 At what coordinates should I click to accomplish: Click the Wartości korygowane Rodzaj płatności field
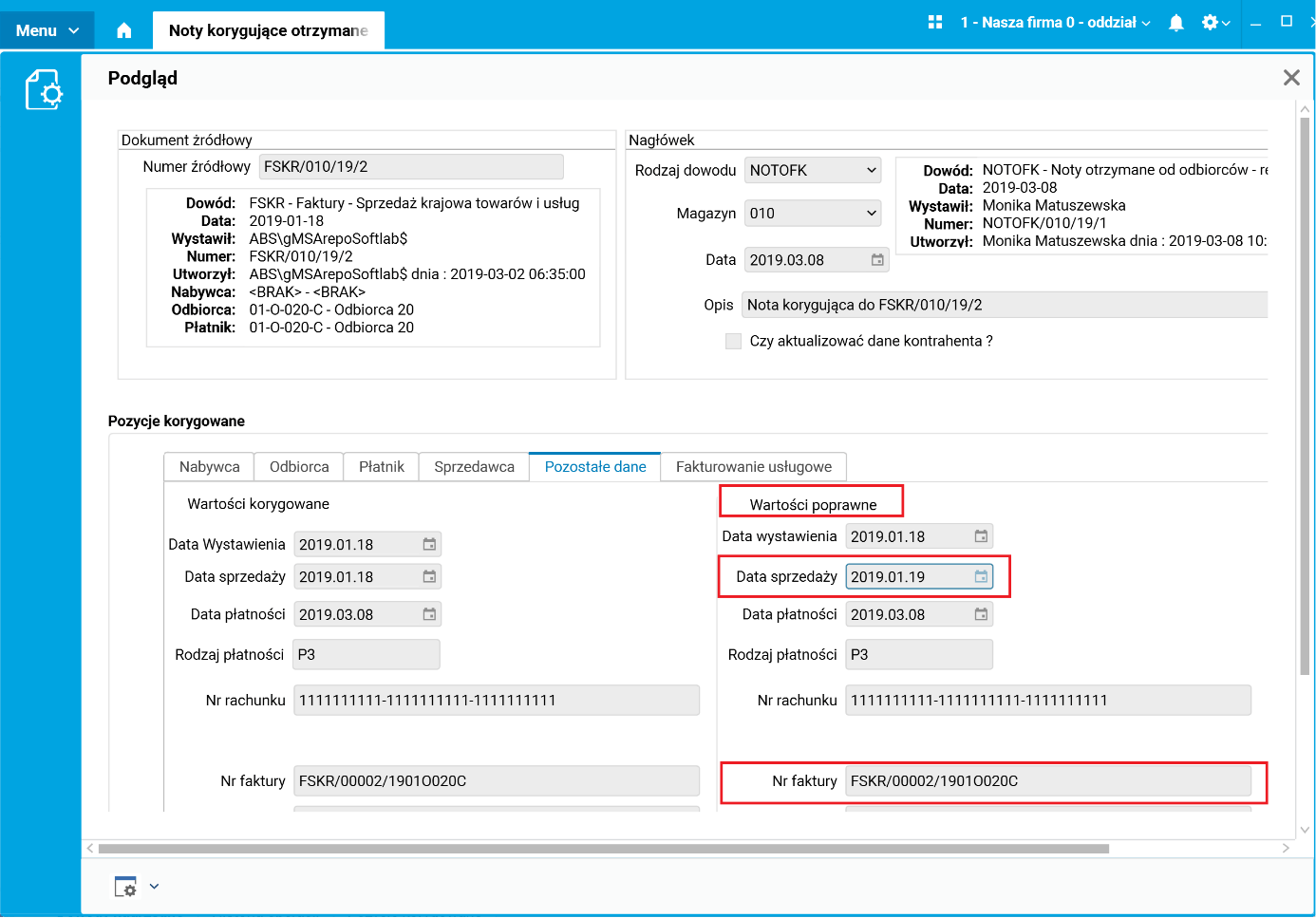(x=367, y=655)
